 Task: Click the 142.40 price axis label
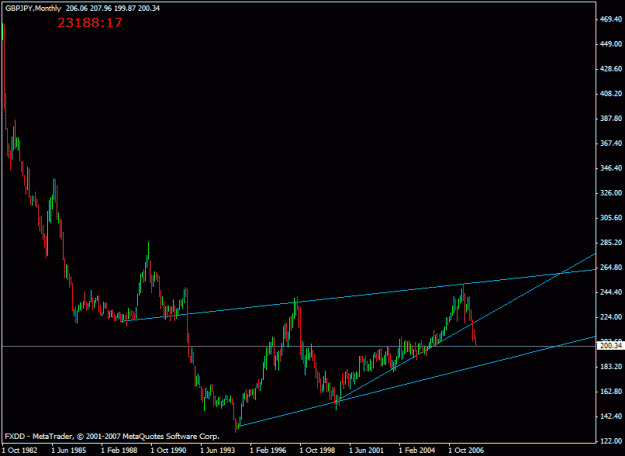coord(613,416)
